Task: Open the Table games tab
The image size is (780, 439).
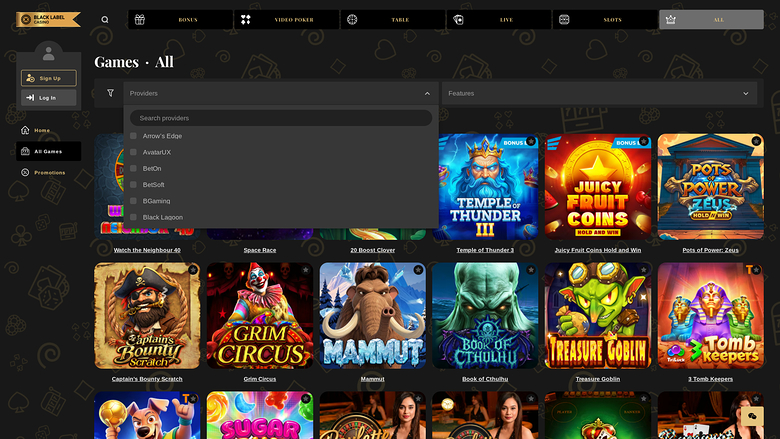Action: [393, 19]
